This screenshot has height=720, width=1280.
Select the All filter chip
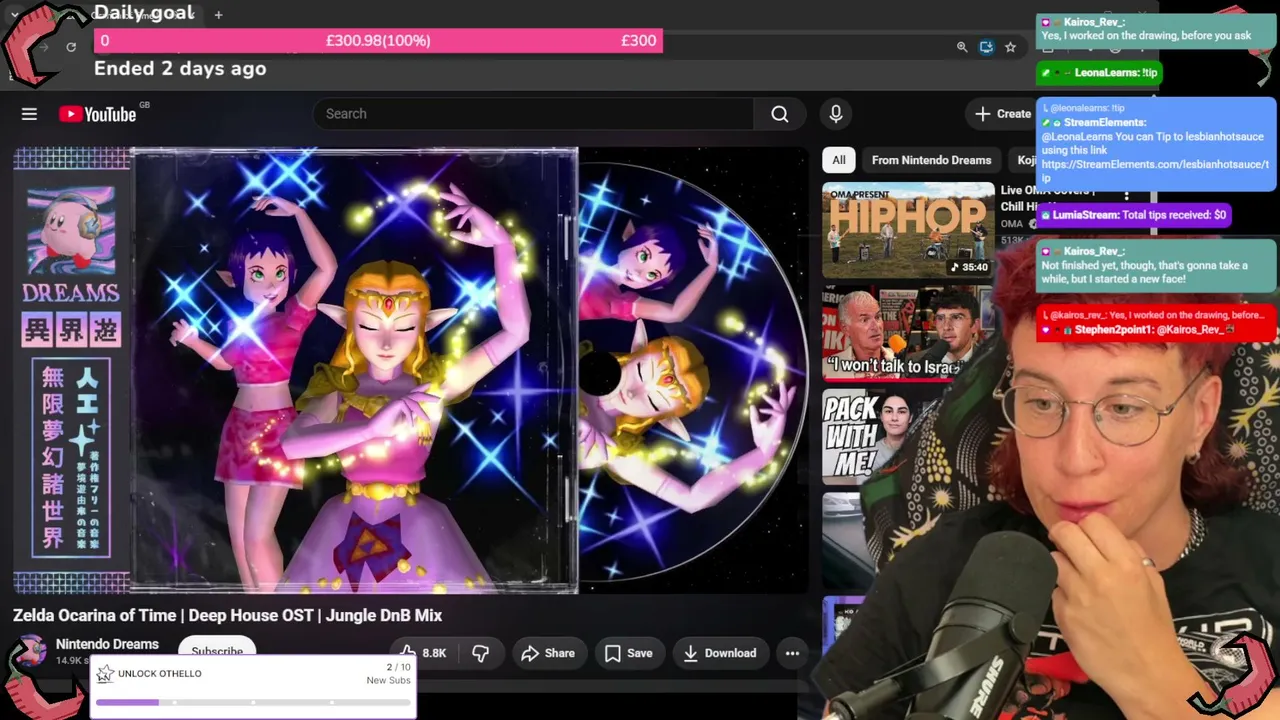(x=839, y=160)
